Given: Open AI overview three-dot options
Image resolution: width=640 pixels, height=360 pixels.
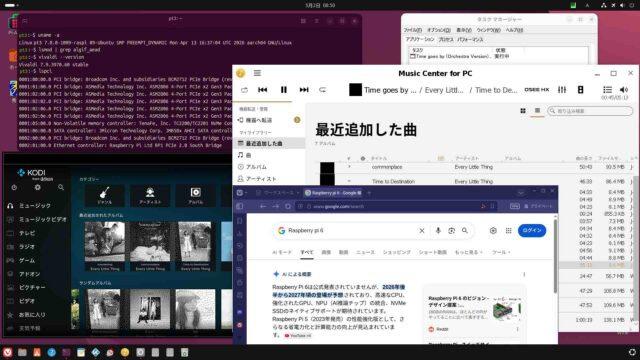Looking at the screenshot, I should [x=524, y=274].
